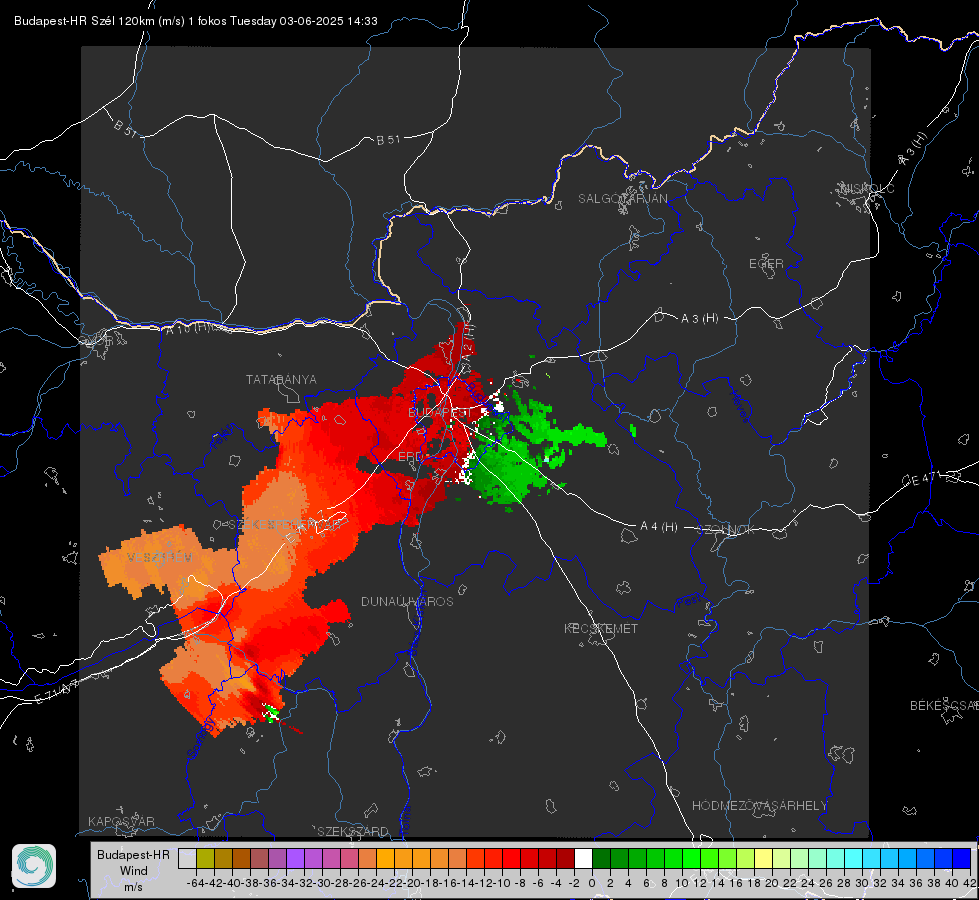Select the Wind label in the legend
979x900 pixels.
click(134, 871)
